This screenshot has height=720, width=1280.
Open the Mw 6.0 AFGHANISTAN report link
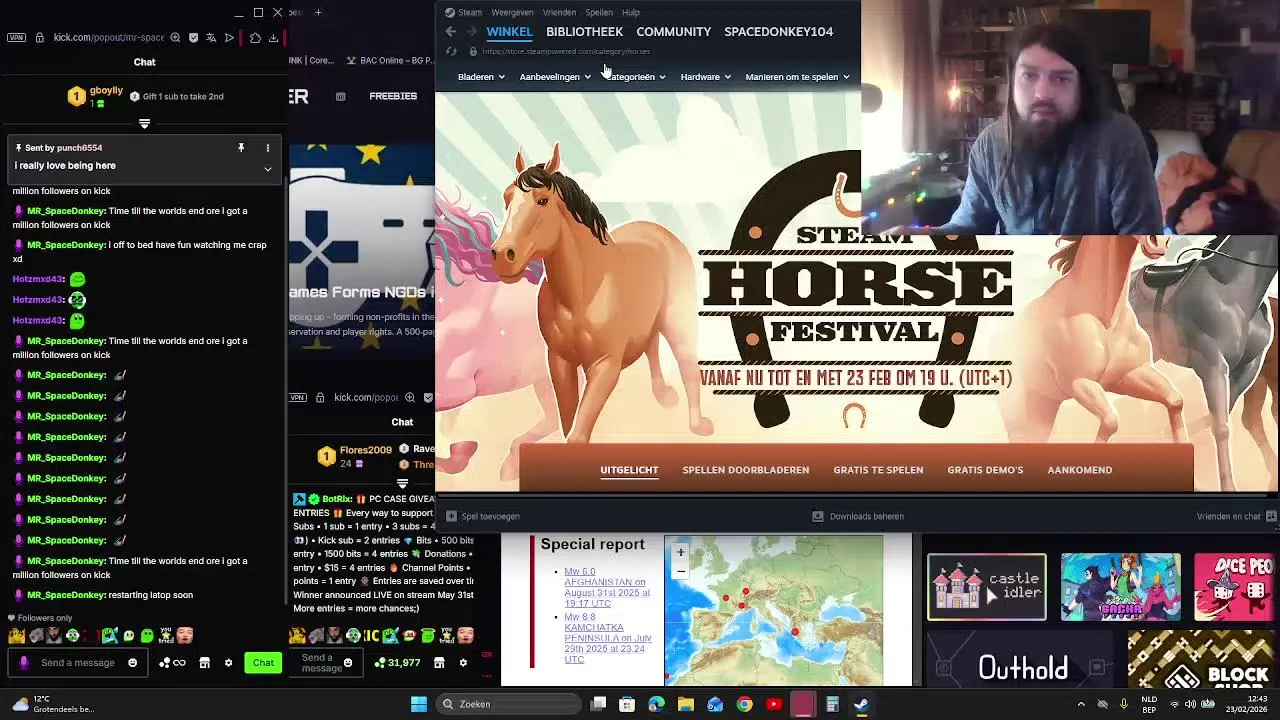(607, 587)
